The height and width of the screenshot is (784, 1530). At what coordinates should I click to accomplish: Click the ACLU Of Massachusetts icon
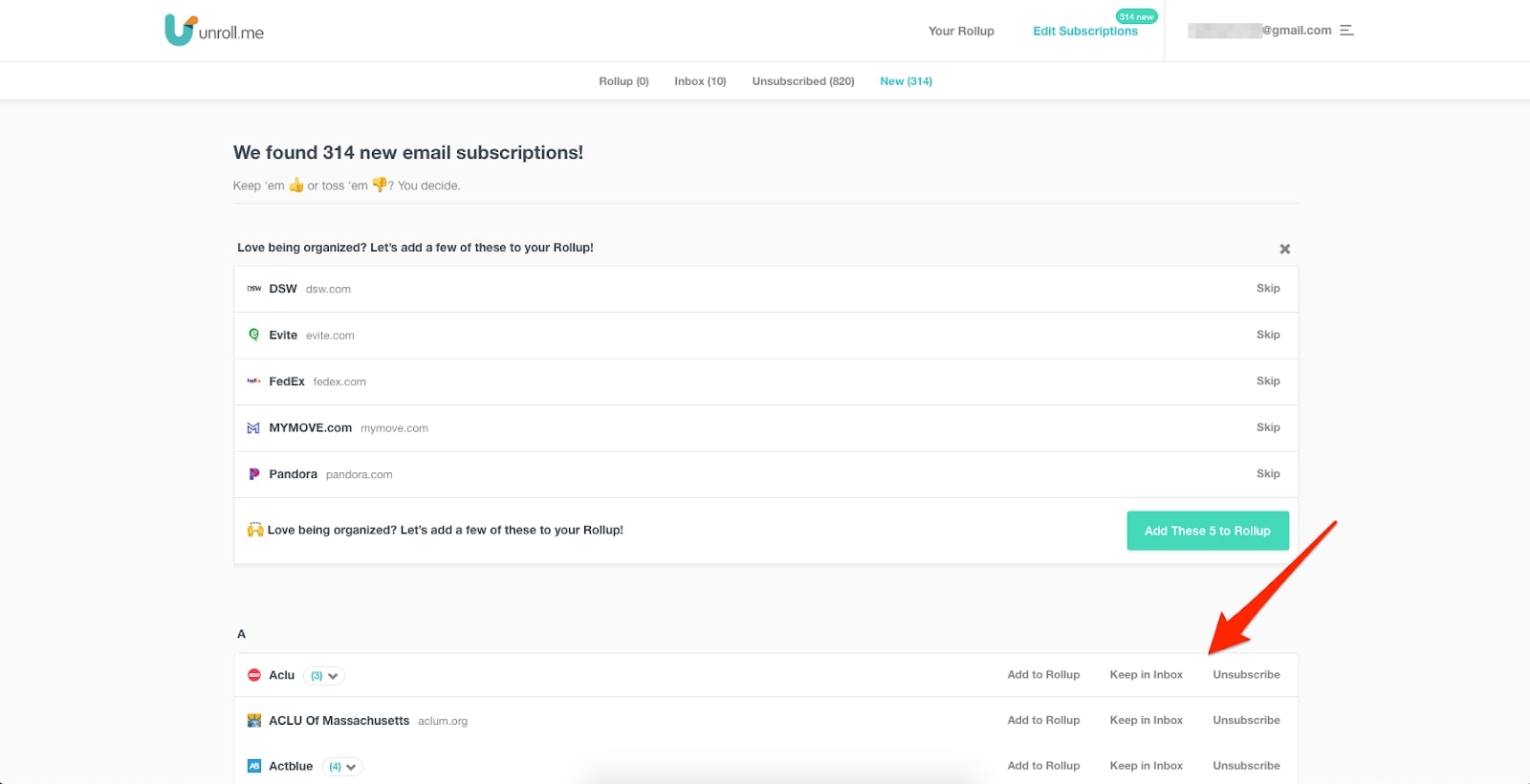pos(253,721)
